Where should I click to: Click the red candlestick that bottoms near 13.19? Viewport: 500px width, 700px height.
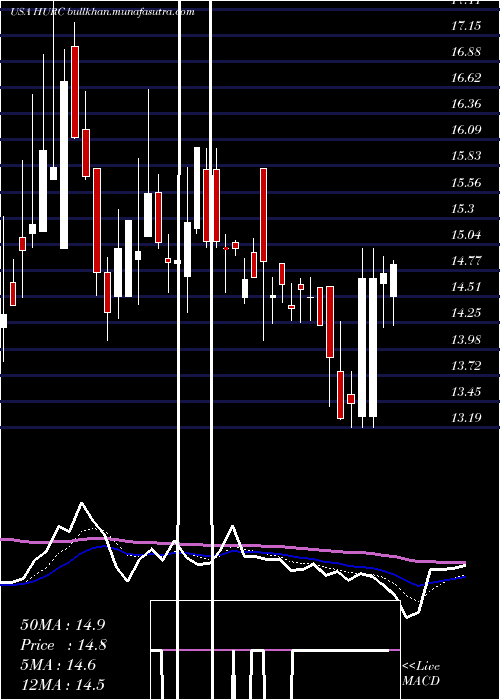[x=341, y=395]
